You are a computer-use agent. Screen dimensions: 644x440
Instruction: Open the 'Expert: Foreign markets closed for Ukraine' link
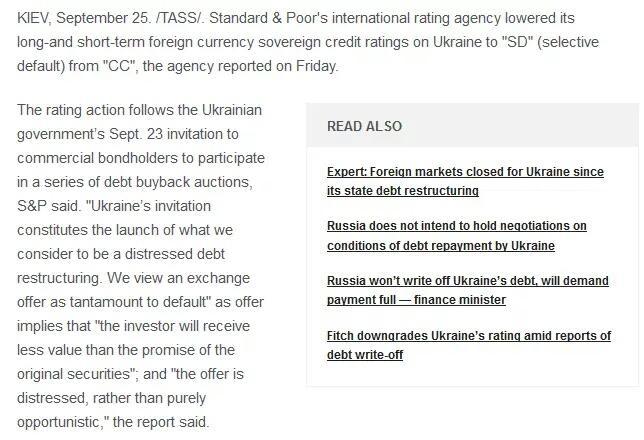tap(465, 172)
